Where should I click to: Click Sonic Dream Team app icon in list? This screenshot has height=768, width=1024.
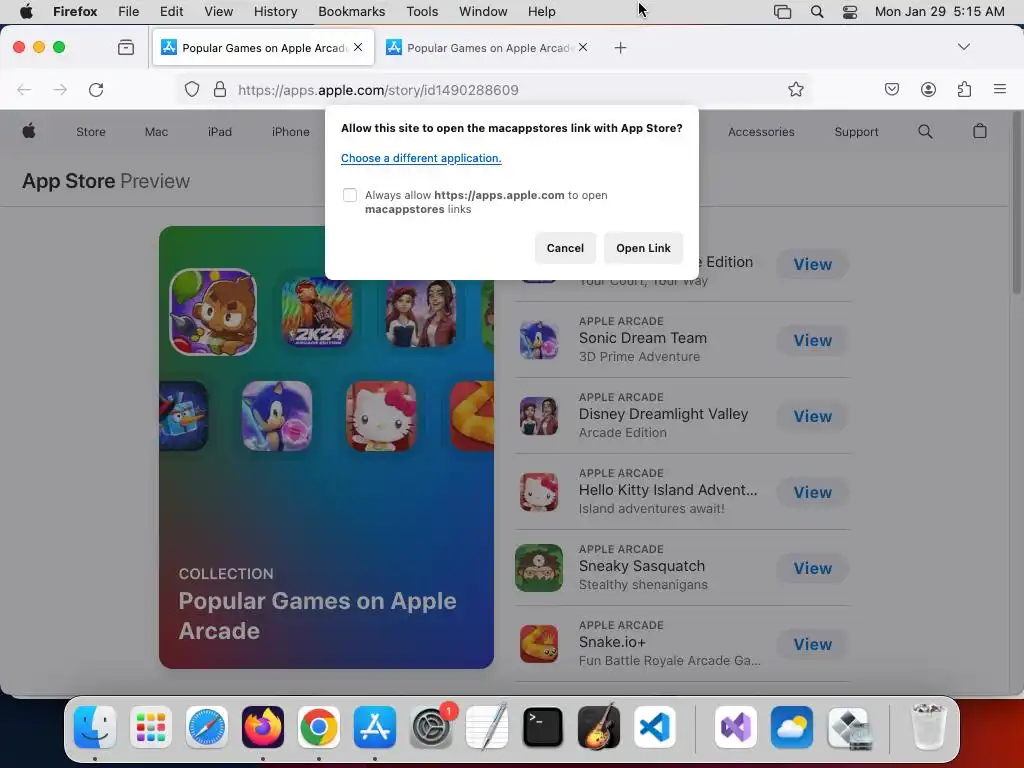tap(539, 340)
